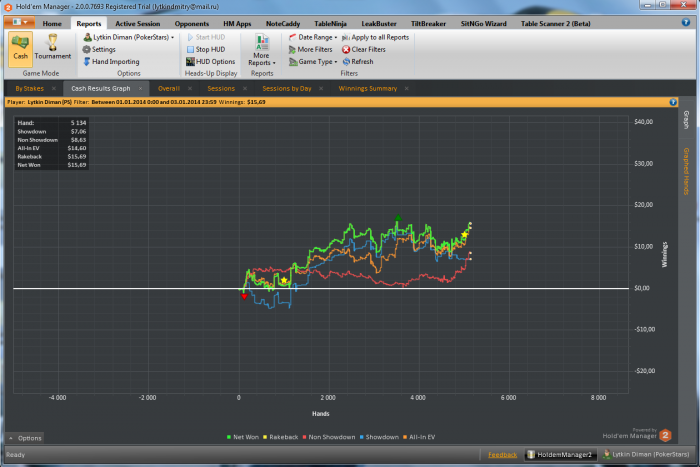Image resolution: width=700 pixels, height=467 pixels.
Task: Switch to Sessions report tab
Action: tap(221, 88)
